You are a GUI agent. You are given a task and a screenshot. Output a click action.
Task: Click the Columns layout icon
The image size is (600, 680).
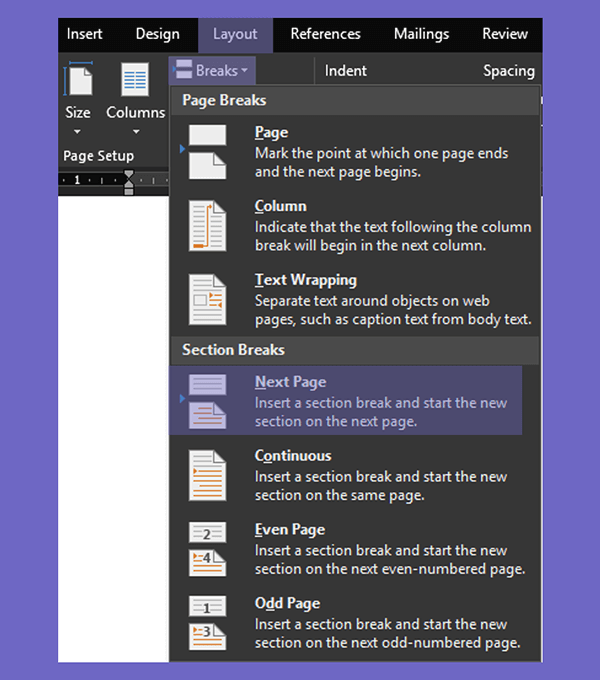135,79
